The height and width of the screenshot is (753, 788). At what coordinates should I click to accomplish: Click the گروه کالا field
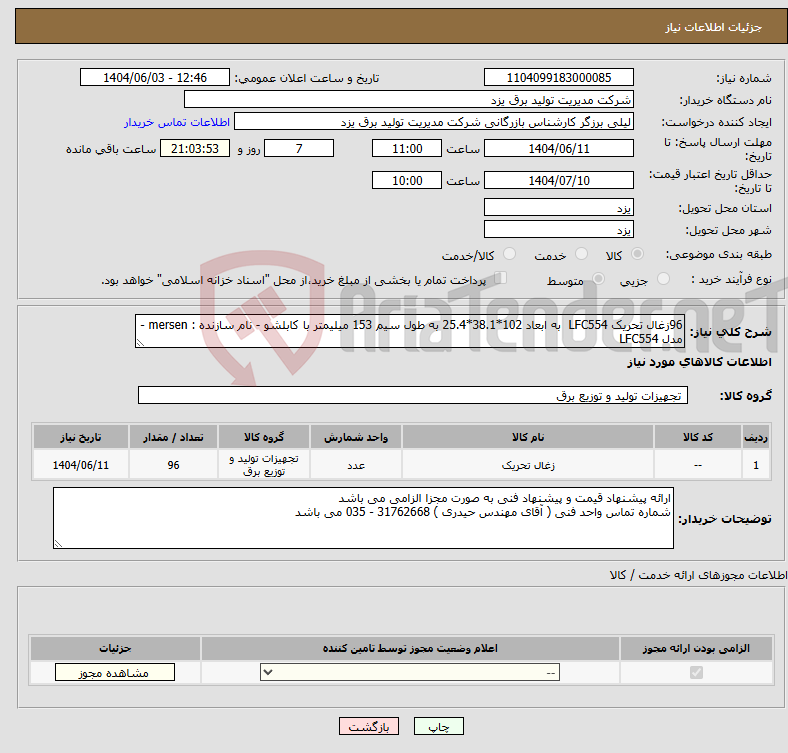click(x=411, y=396)
